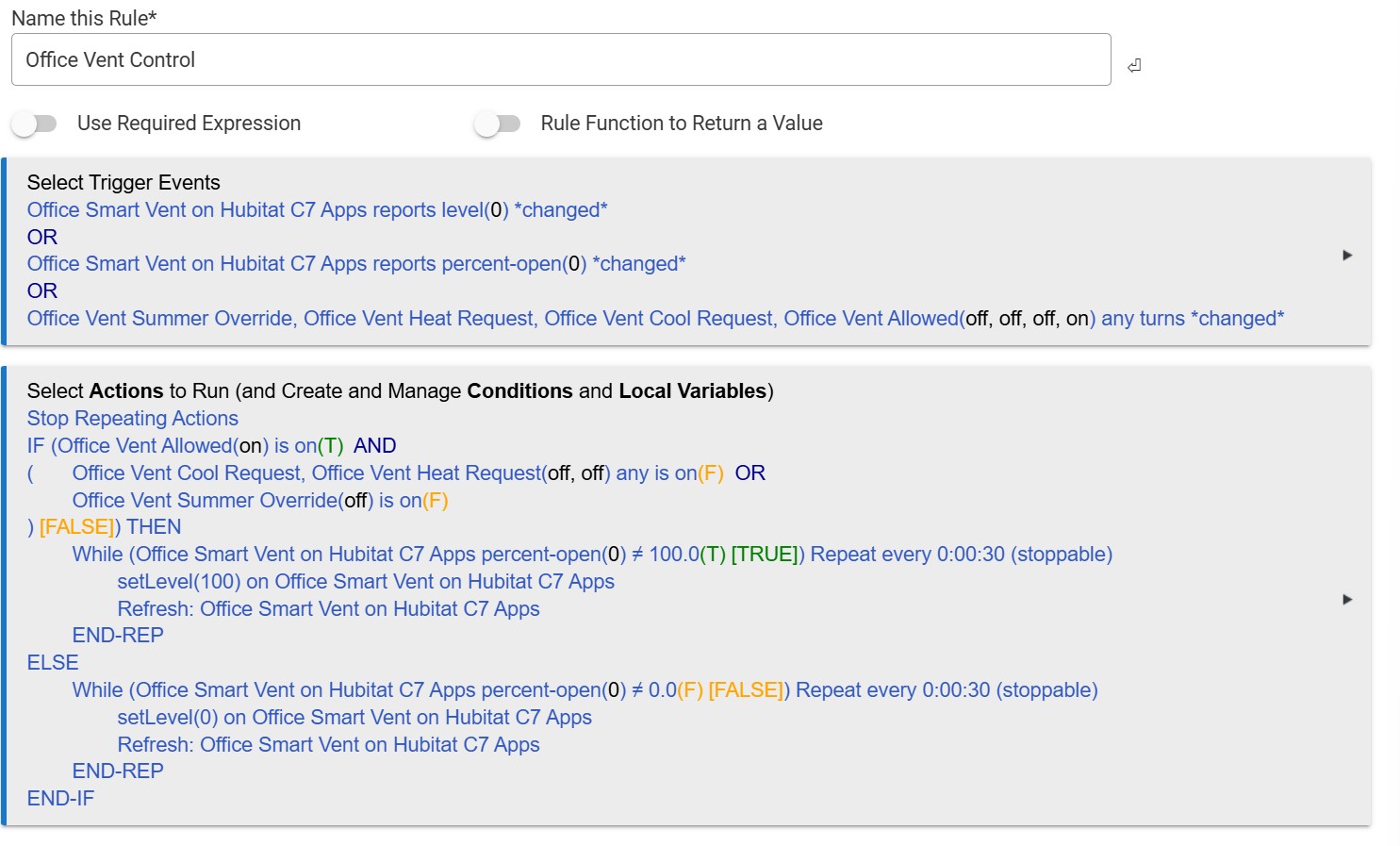Click the Stop Repeating Actions line
The width and height of the screenshot is (1400, 846).
[x=132, y=419]
